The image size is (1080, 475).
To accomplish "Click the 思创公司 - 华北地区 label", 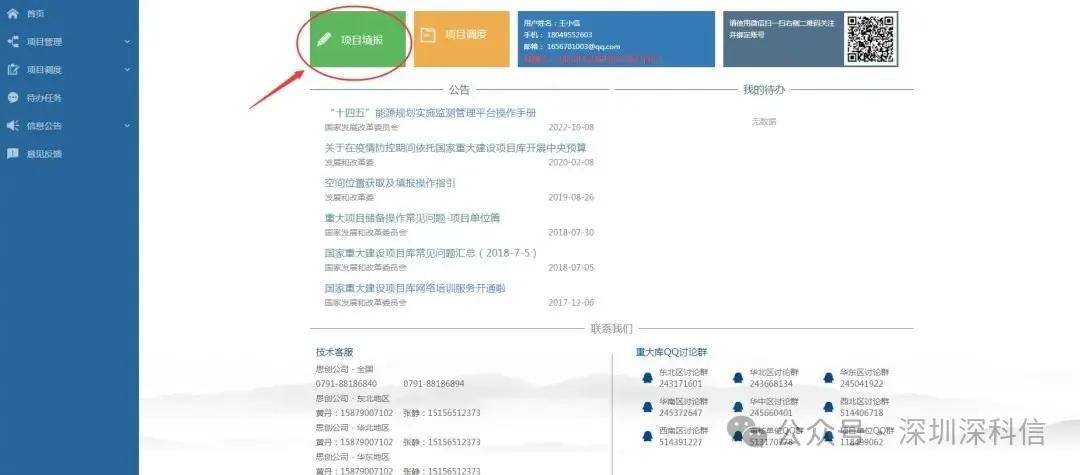I will click(x=353, y=428).
